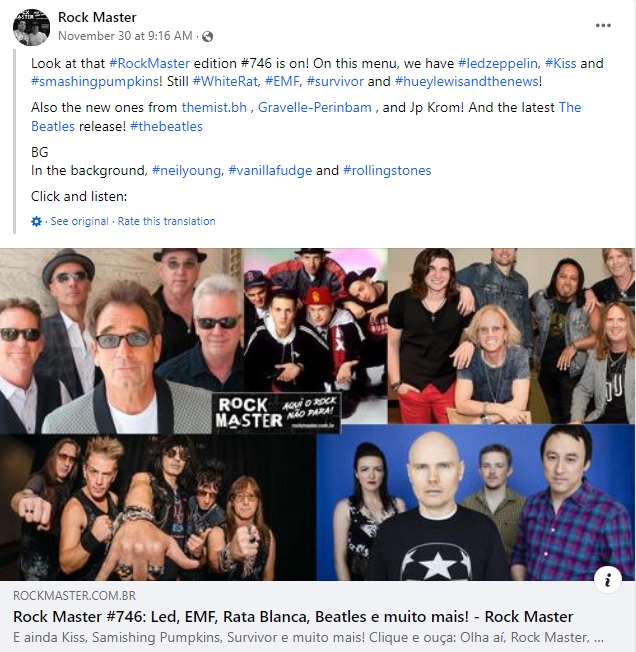
Task: Open the #smashingpumpkins hashtag
Action: click(x=95, y=81)
